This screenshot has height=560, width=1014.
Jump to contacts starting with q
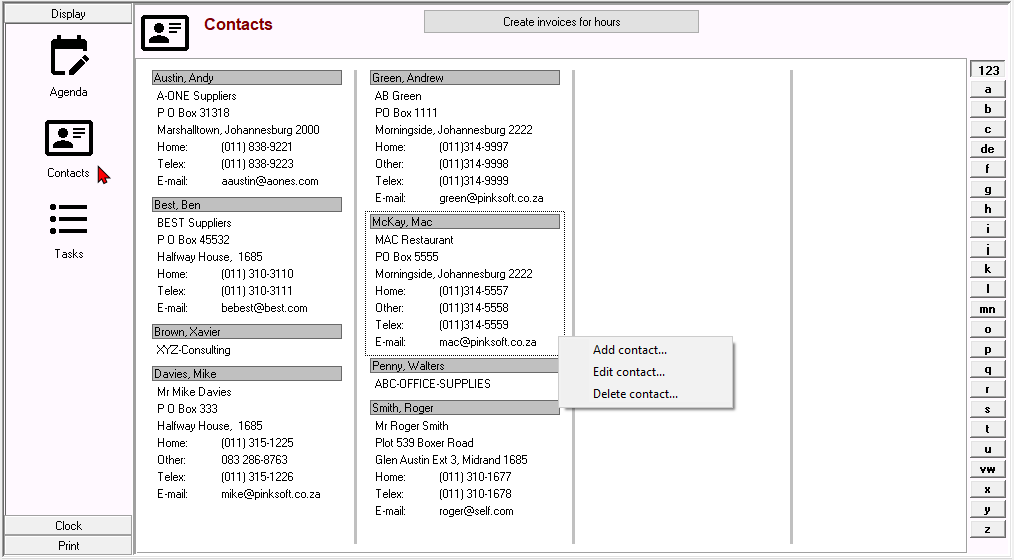pyautogui.click(x=987, y=370)
